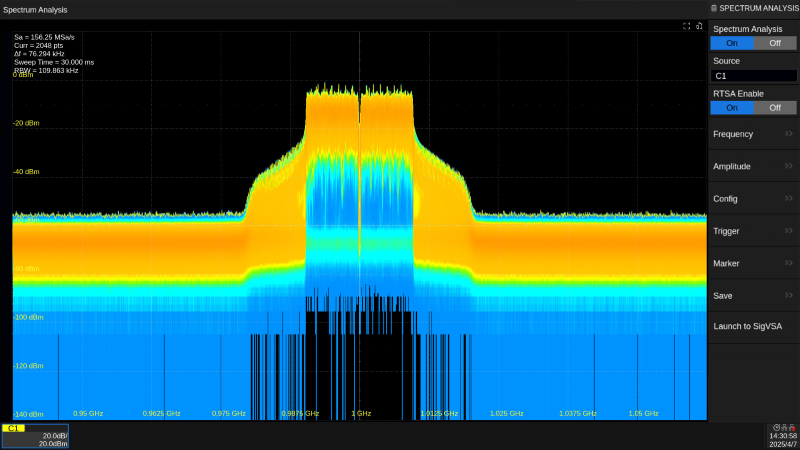Screen dimensions: 800x450
Task: Expand the Amplitude submenu
Action: (x=754, y=166)
